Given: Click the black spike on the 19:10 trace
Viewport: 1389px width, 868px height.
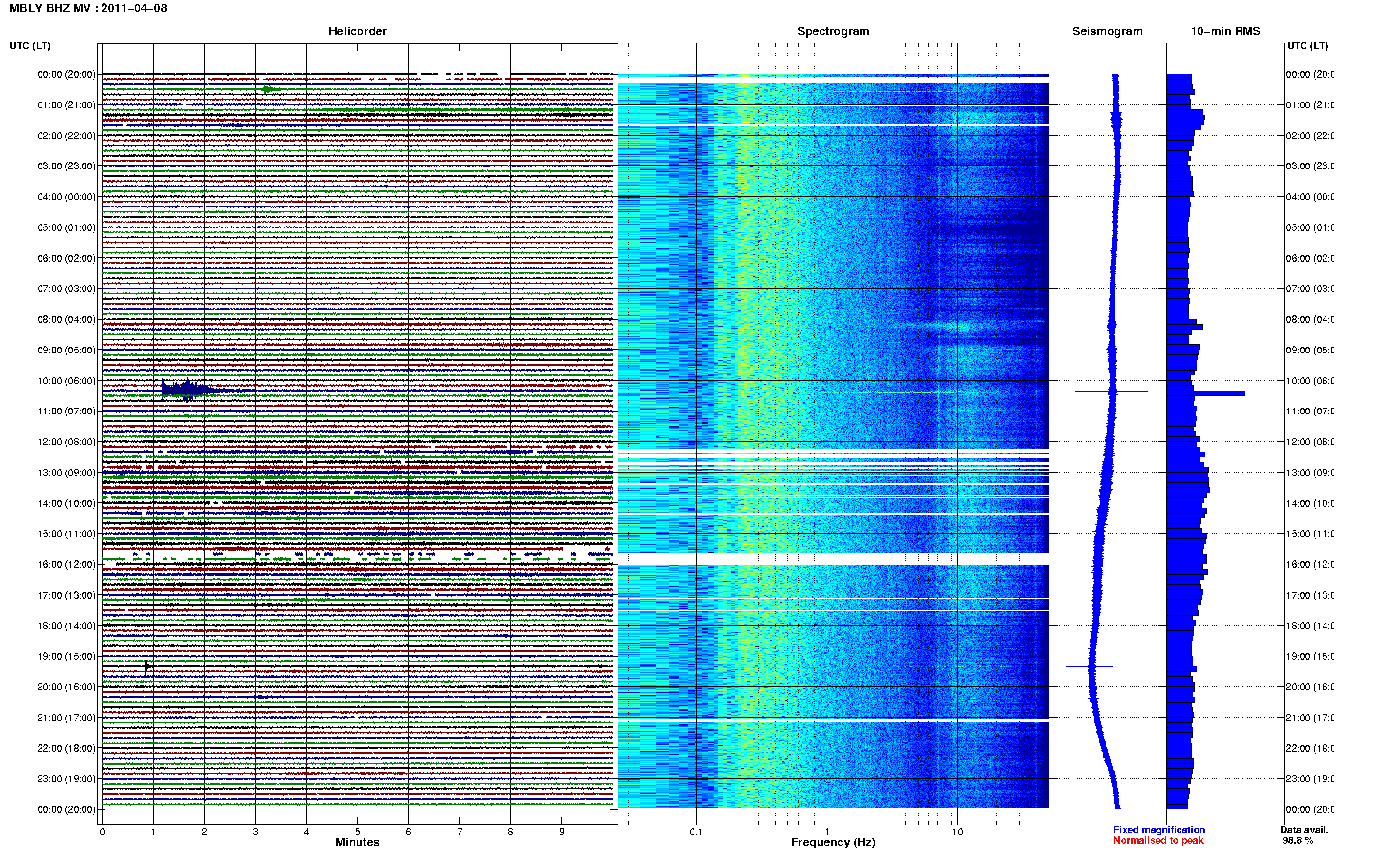Looking at the screenshot, I should 147,666.
